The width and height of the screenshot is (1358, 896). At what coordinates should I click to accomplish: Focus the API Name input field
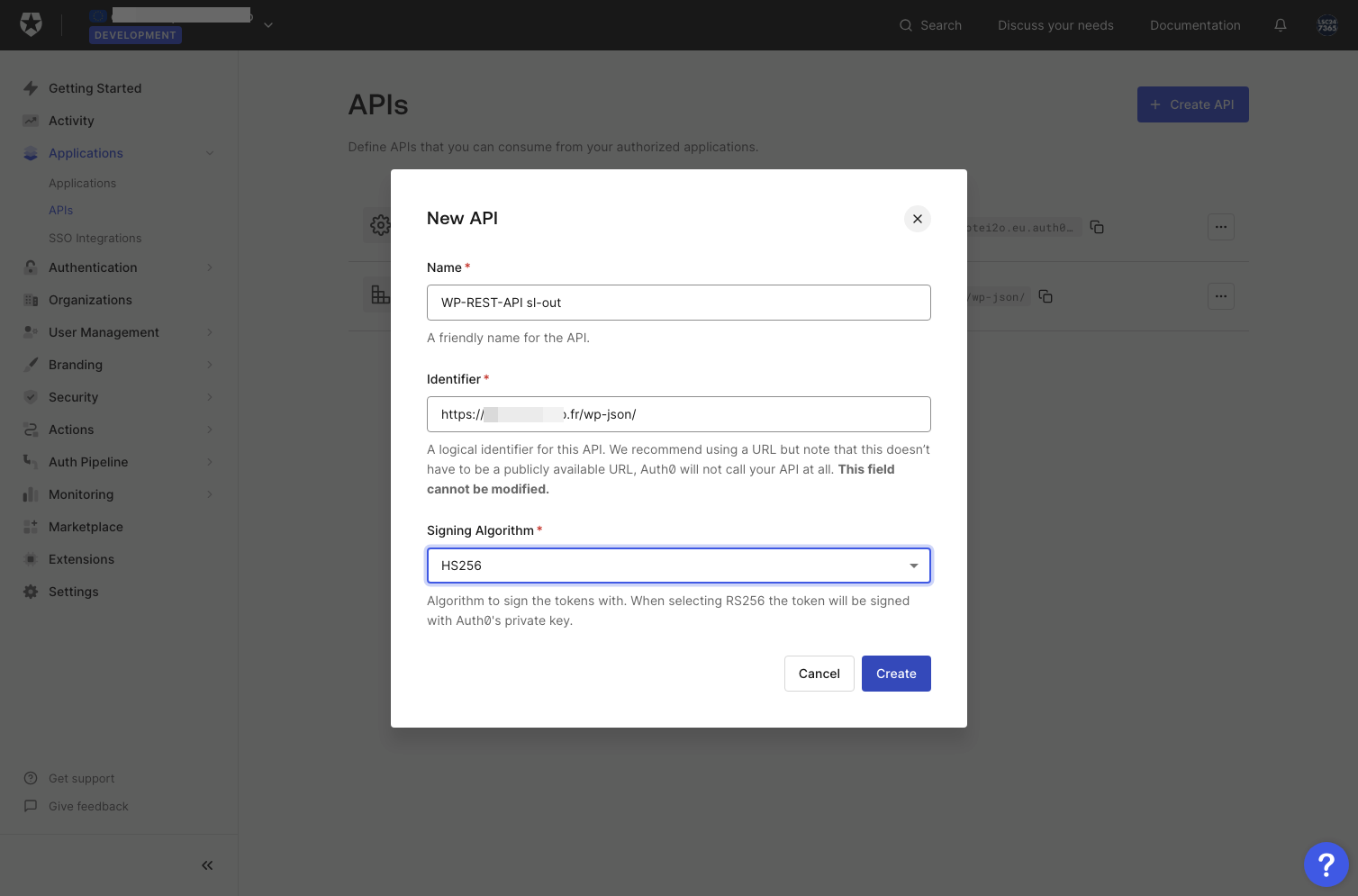(x=679, y=303)
